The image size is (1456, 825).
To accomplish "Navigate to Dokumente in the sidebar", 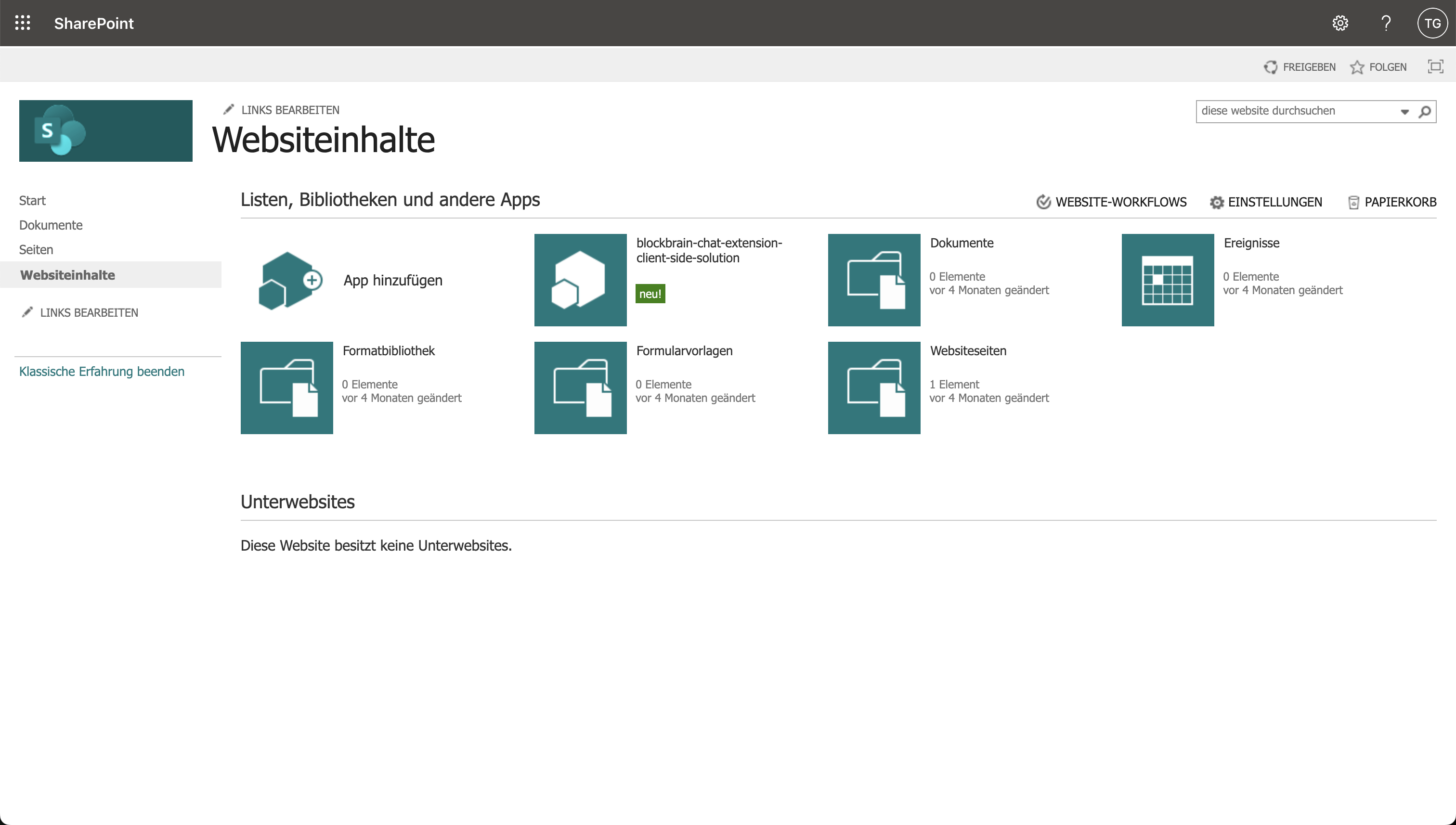I will [x=51, y=225].
